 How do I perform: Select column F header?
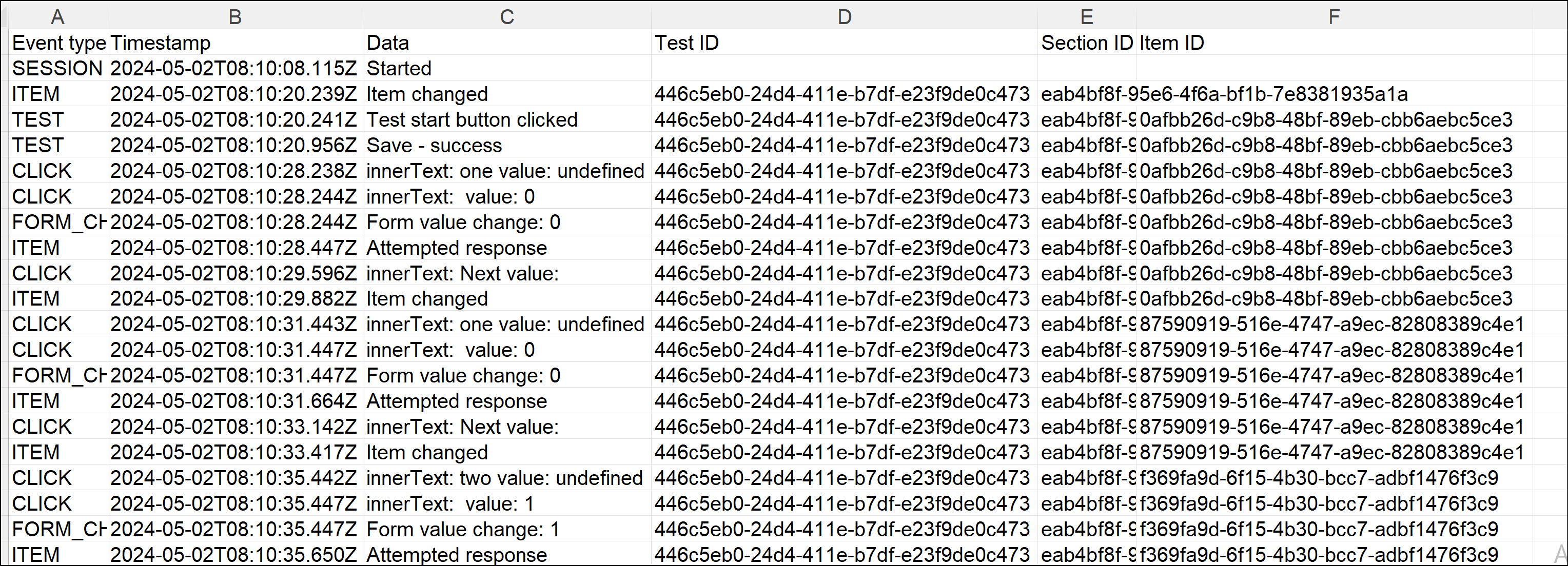click(1334, 16)
